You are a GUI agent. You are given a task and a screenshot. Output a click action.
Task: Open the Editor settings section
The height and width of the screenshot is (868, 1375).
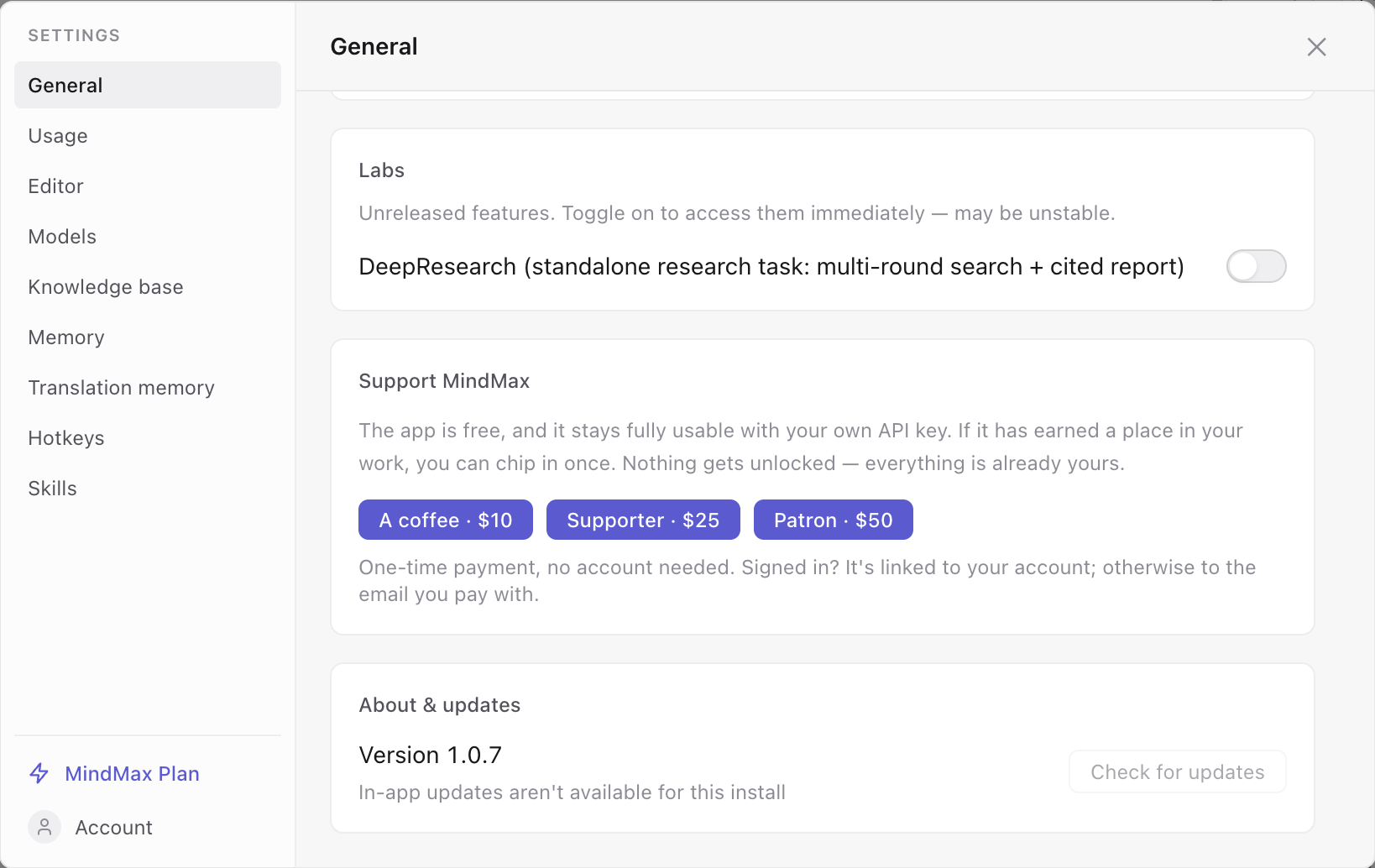point(148,186)
